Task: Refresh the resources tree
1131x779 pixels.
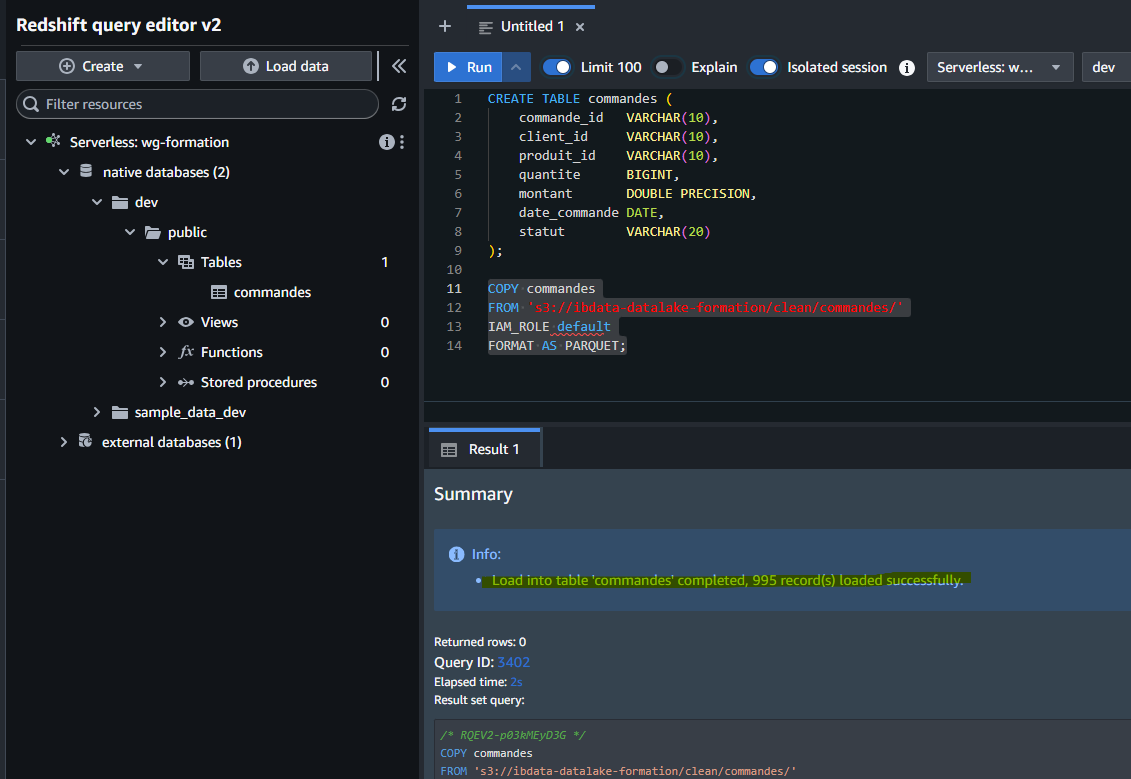Action: coord(399,104)
